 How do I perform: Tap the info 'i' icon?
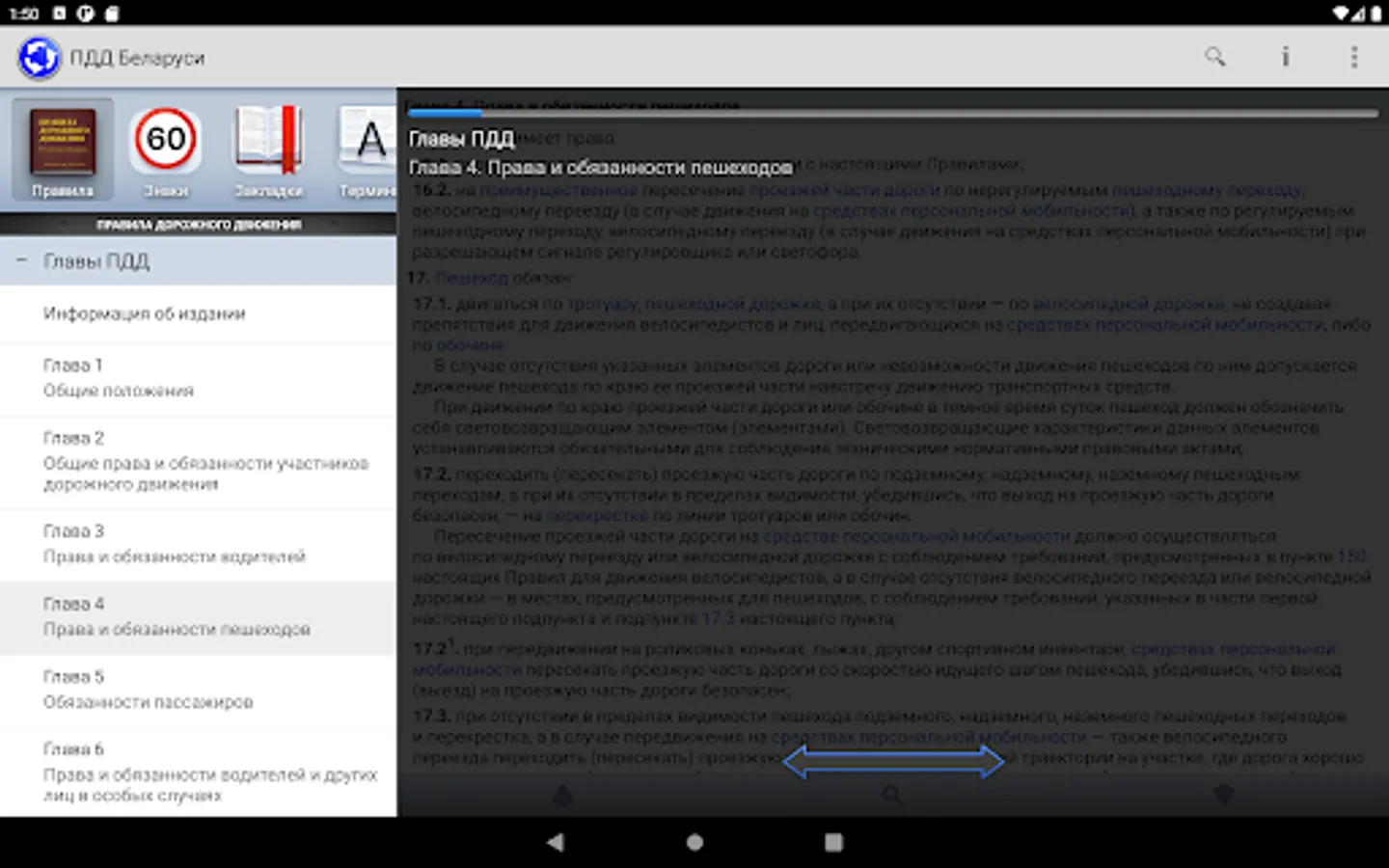click(x=1285, y=57)
